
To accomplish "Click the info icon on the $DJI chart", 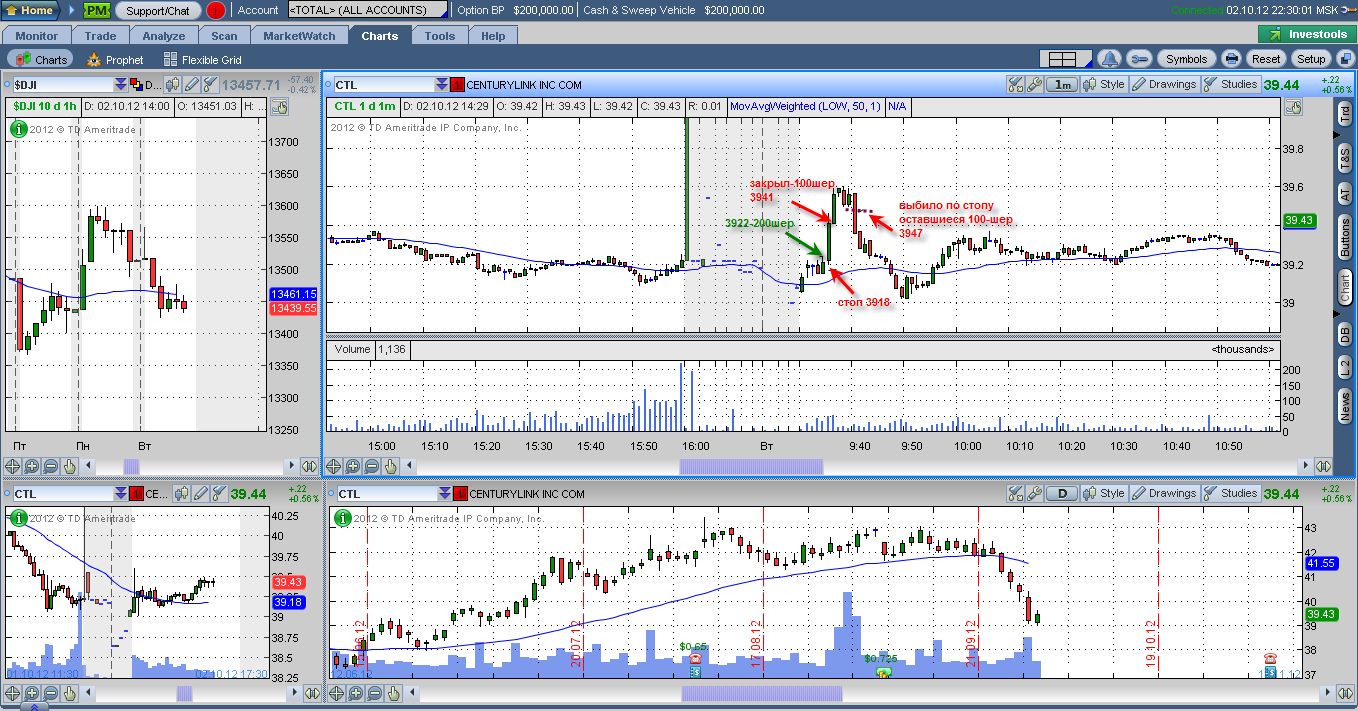I will pos(17,127).
